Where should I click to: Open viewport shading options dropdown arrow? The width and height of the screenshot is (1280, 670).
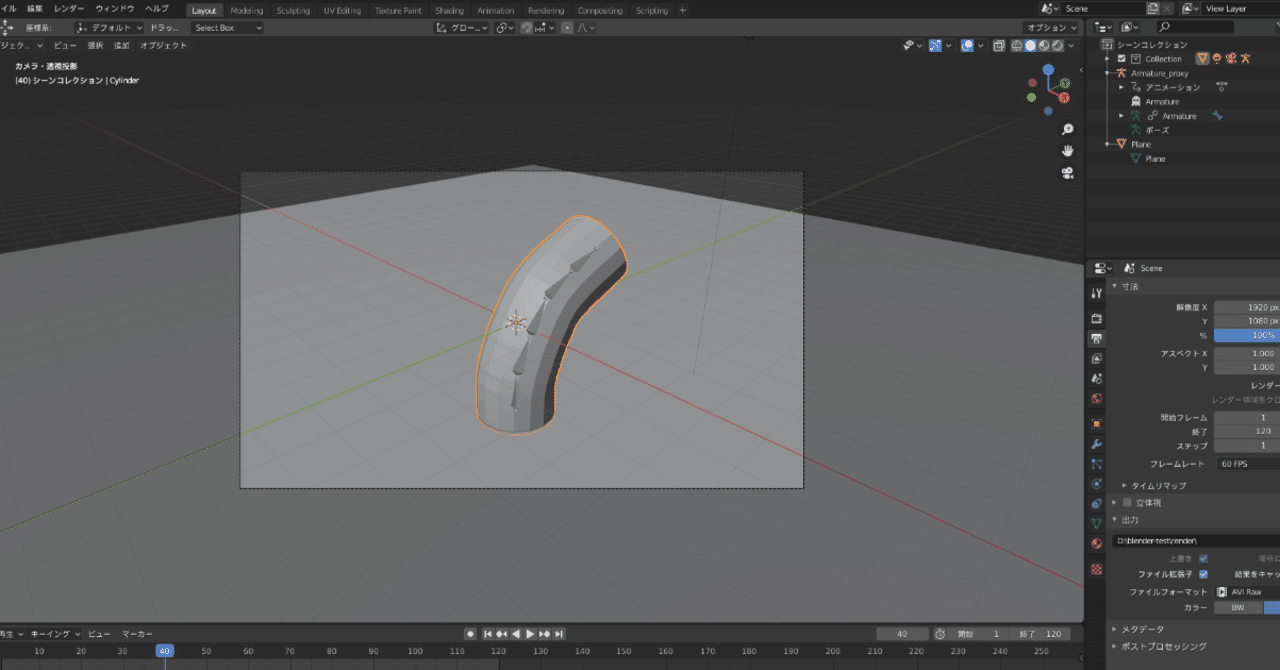coord(1071,45)
